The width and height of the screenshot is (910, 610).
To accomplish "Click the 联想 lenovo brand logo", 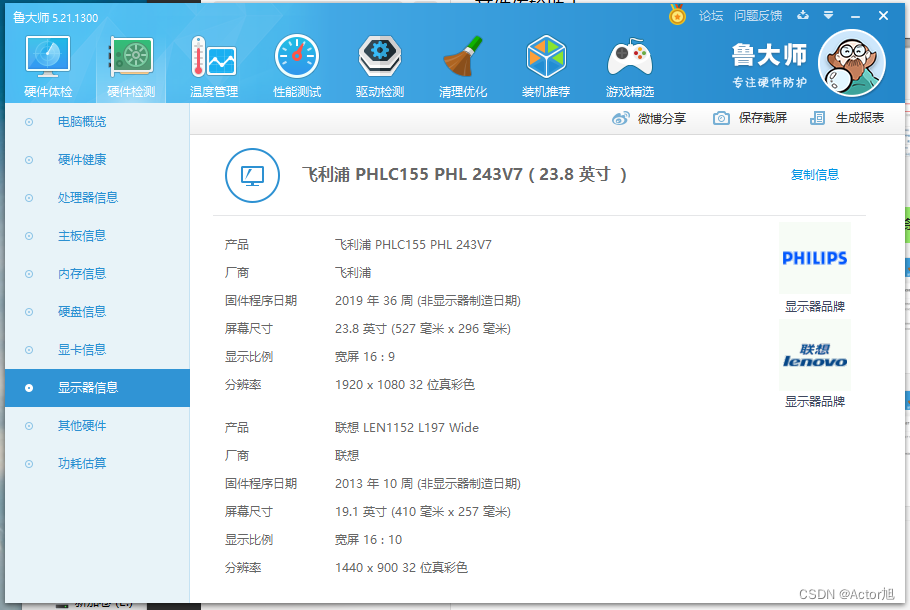I will click(x=815, y=355).
